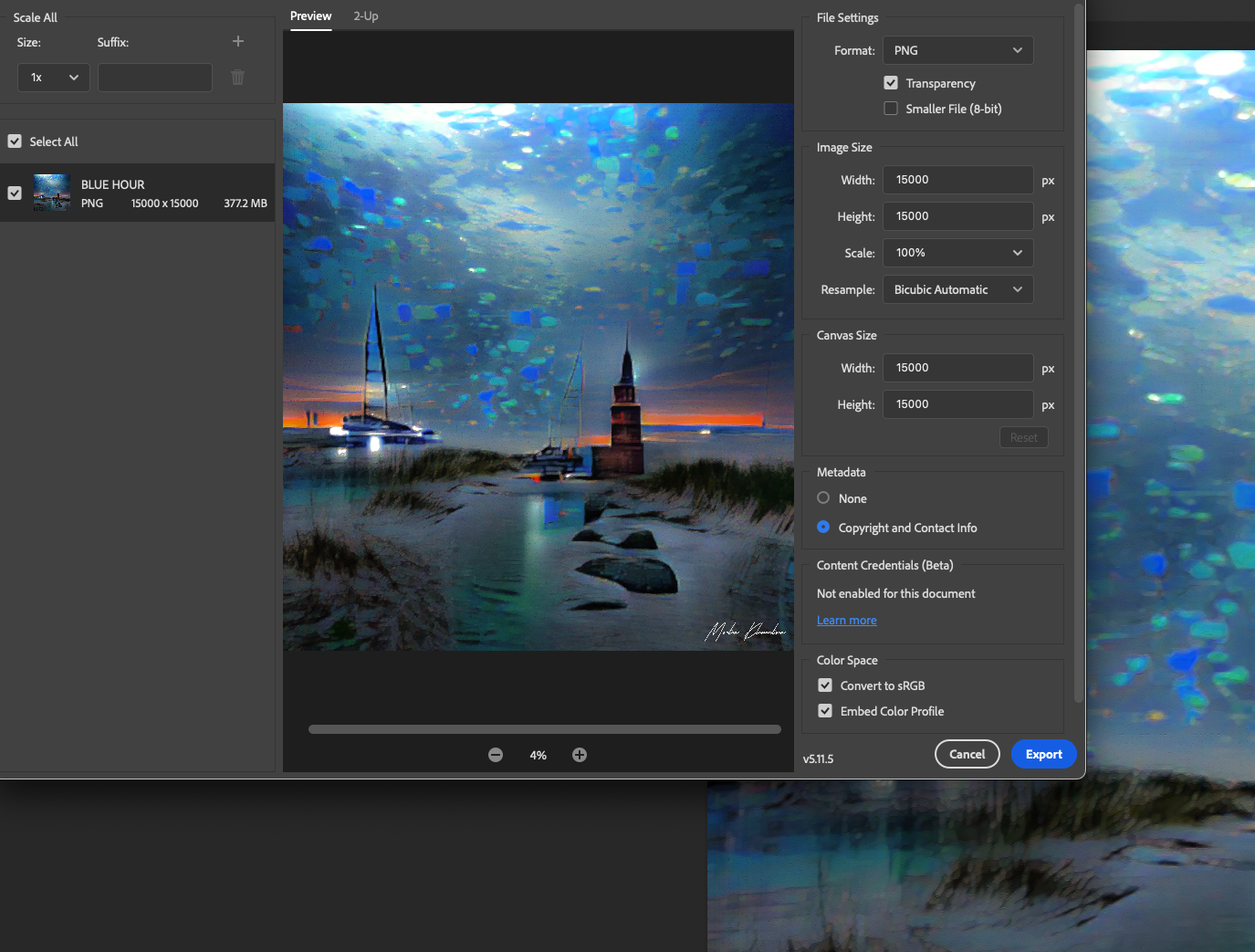
Task: Expand the Scale 100% dropdown
Action: pyautogui.click(x=957, y=253)
